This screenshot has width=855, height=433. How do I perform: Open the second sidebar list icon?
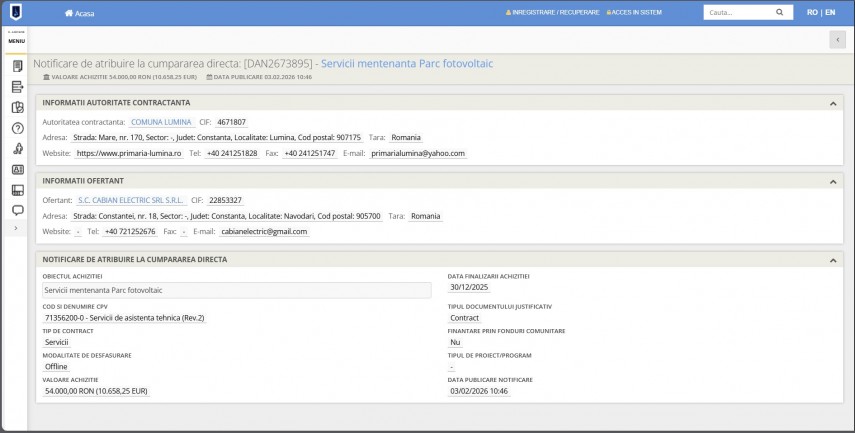(17, 87)
